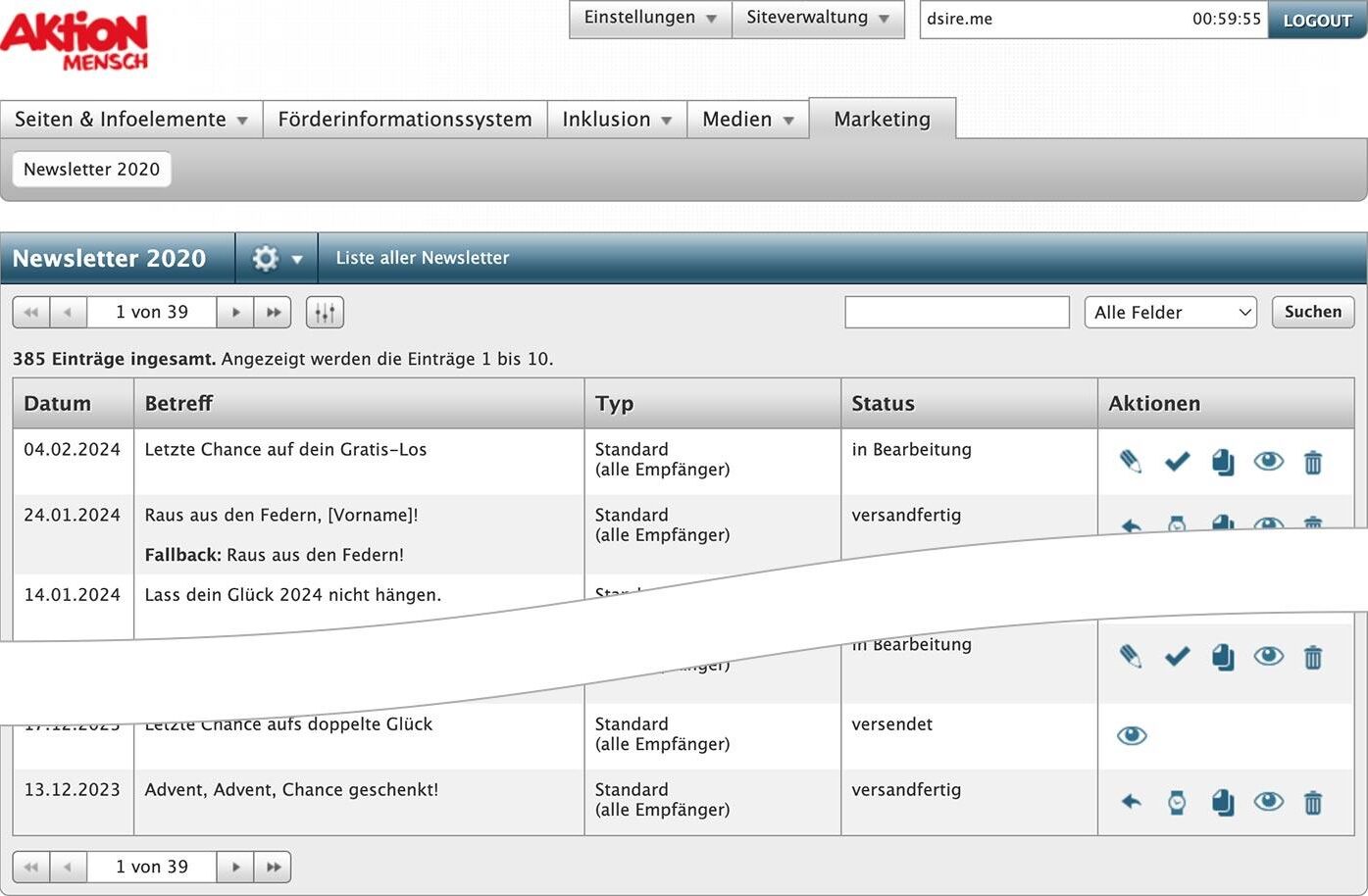Click the Aktionen column header
The width and height of the screenshot is (1368, 896).
[1226, 403]
